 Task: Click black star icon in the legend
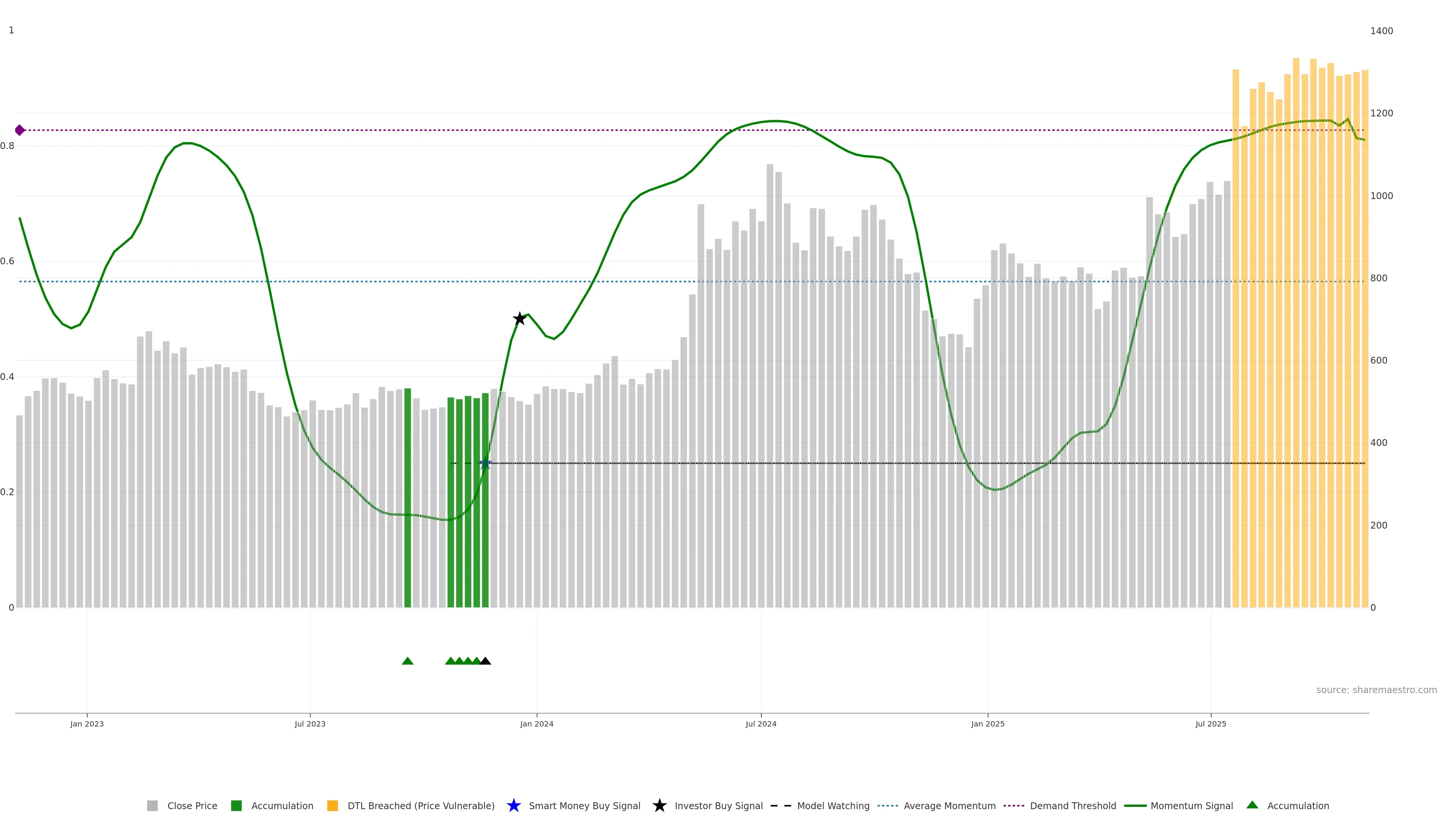(x=659, y=805)
